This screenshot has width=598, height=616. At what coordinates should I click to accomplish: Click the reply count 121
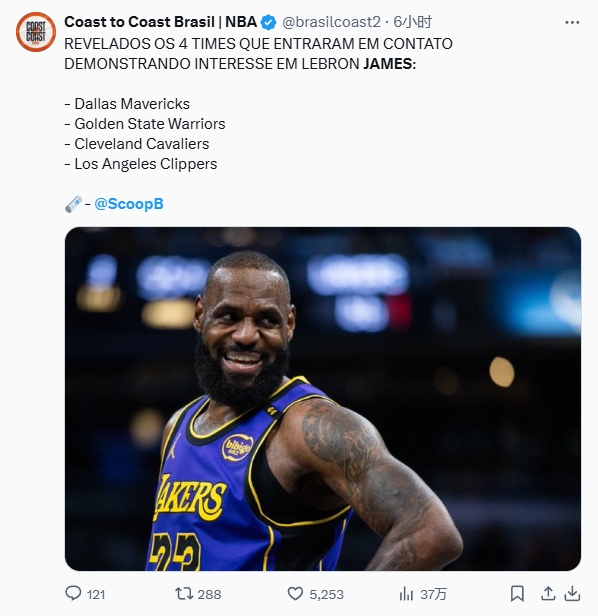click(x=96, y=594)
